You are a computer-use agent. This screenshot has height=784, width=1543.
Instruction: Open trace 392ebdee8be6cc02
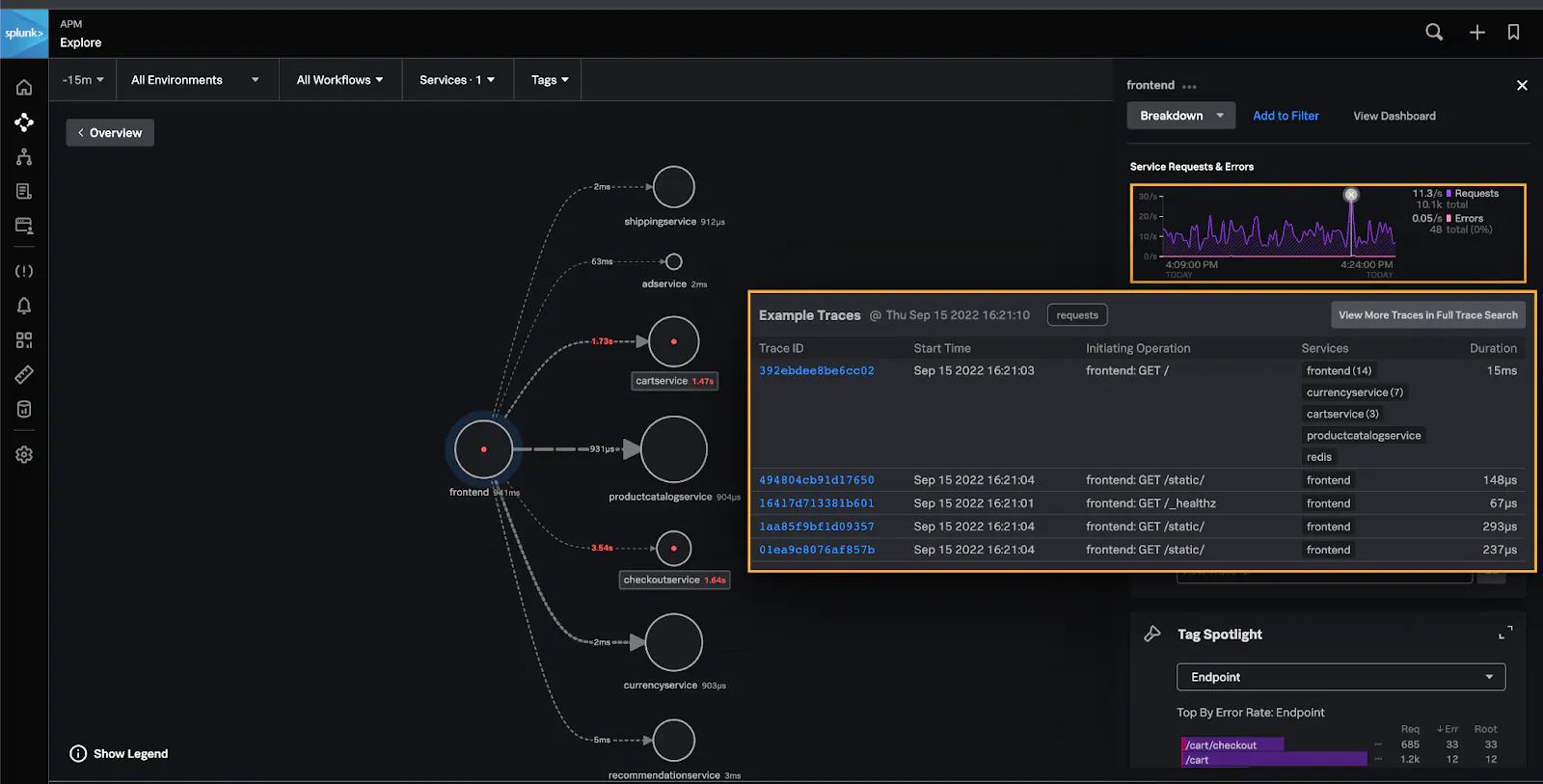(x=816, y=370)
